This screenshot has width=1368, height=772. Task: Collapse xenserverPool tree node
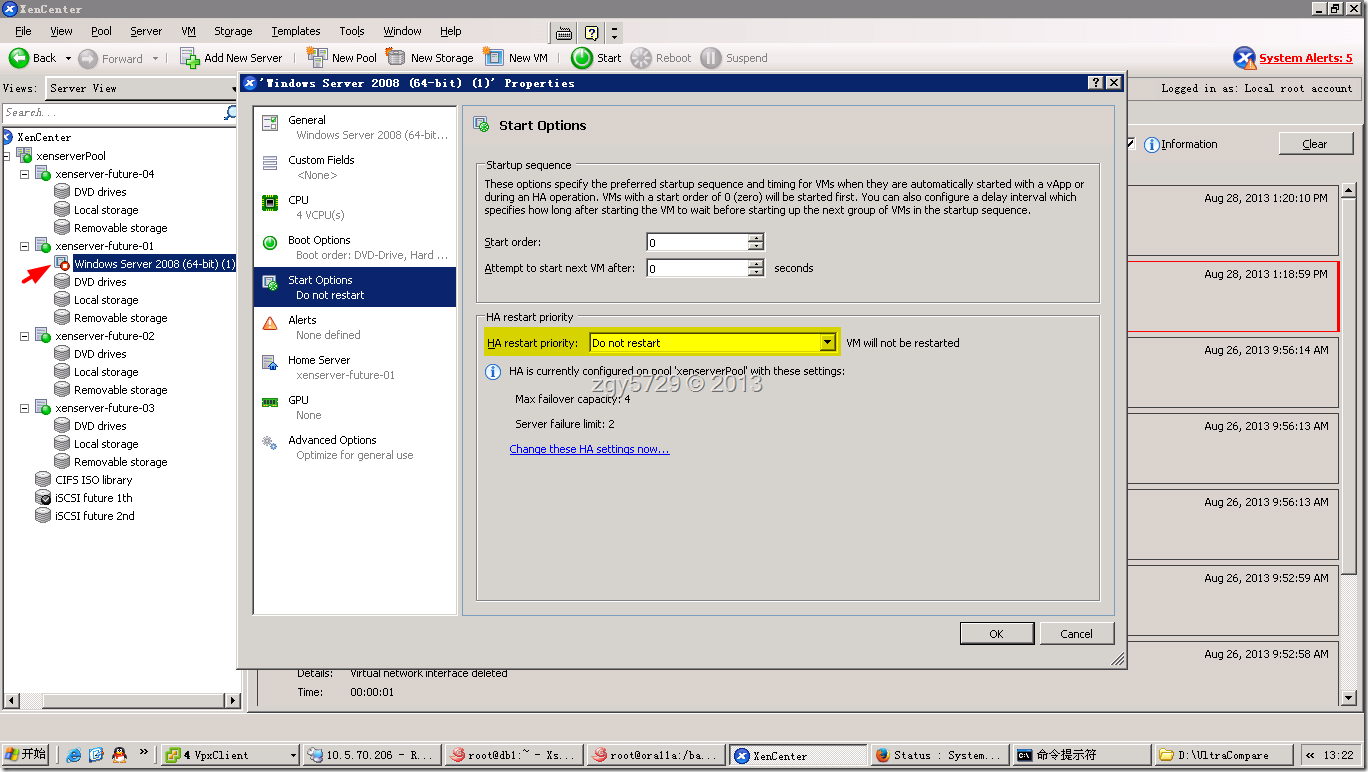pos(7,156)
